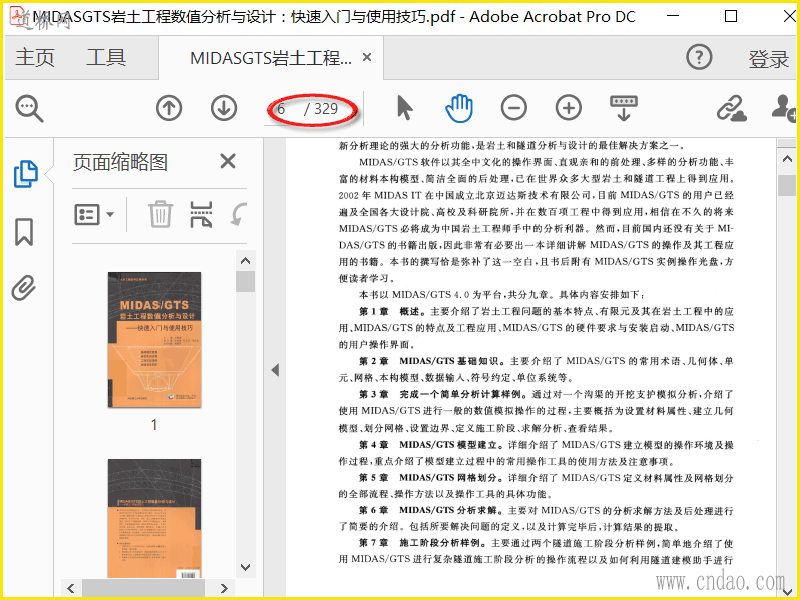Click thumbnail panel scroll up arrow
Screen dimensions: 800x600
245,261
